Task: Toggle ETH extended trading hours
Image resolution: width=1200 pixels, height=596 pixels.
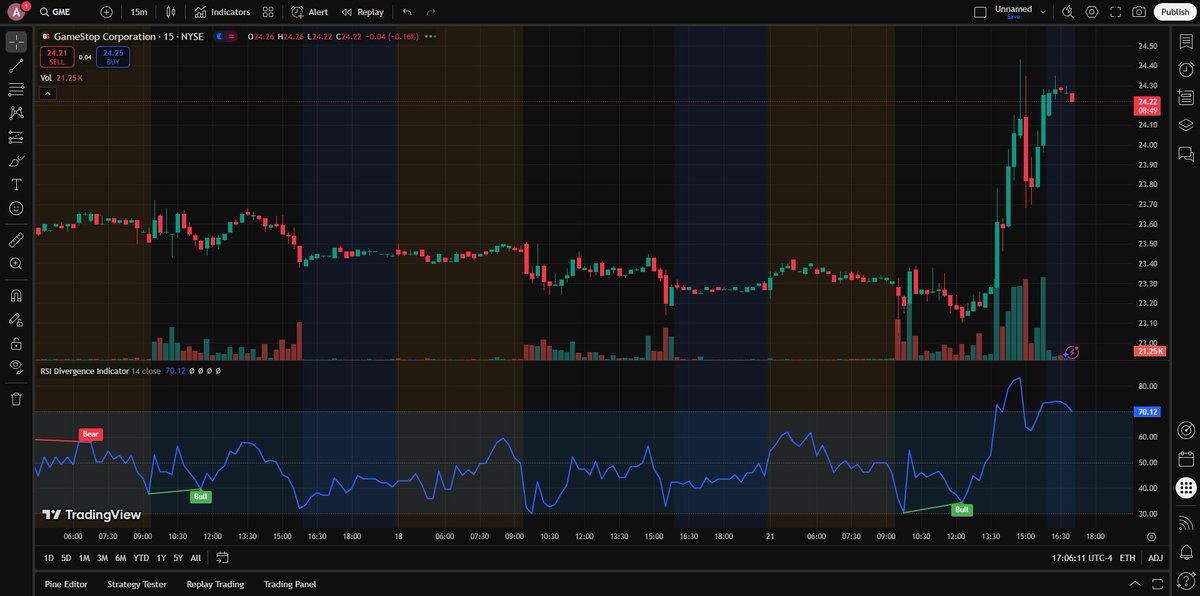Action: (x=1128, y=558)
